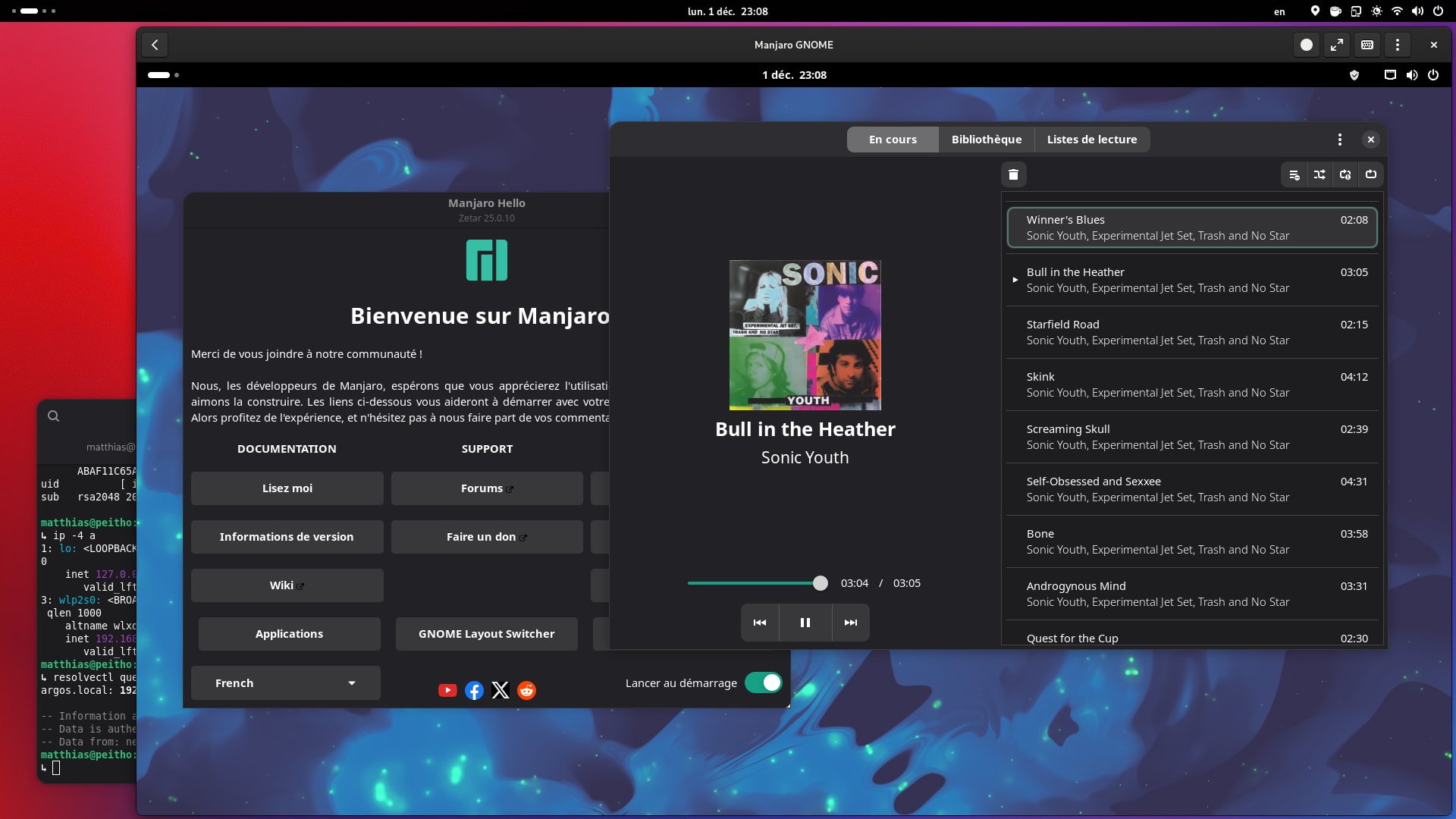Go back to the previous track
The image size is (1456, 819).
tap(760, 623)
